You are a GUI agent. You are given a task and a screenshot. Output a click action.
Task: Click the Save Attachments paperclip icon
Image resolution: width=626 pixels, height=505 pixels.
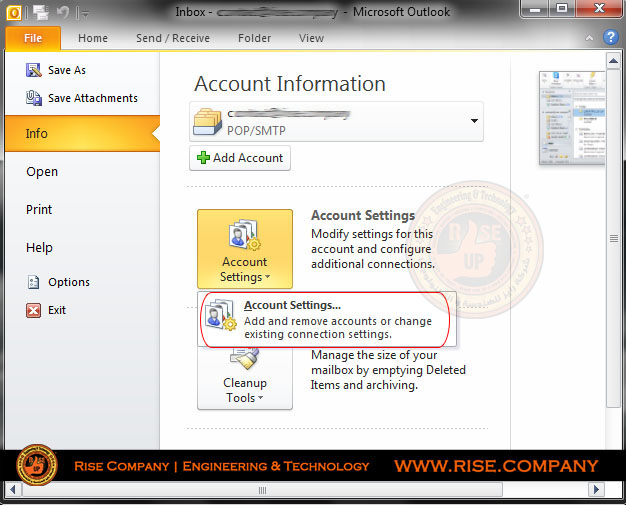34,98
